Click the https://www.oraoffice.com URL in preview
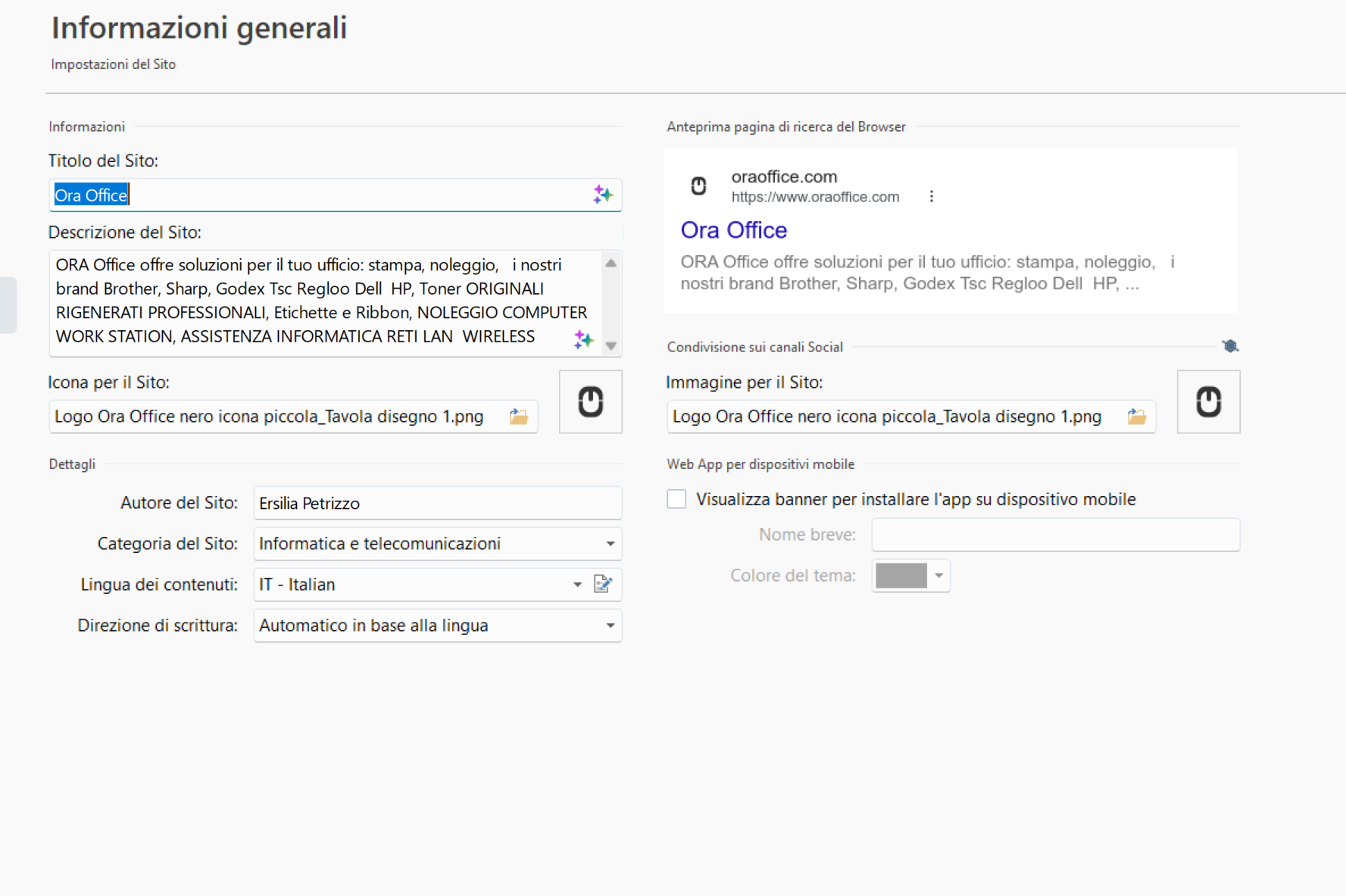The height and width of the screenshot is (896, 1346). [x=815, y=197]
